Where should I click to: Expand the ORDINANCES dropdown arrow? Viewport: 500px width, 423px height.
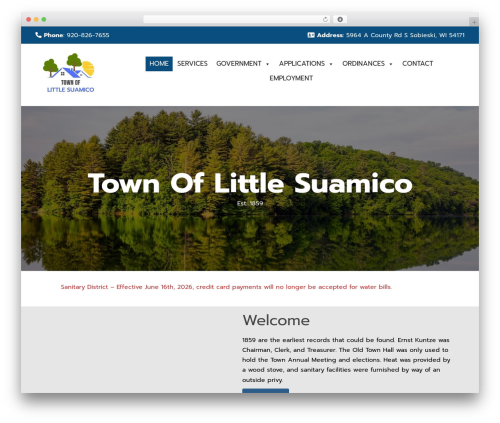tap(391, 64)
